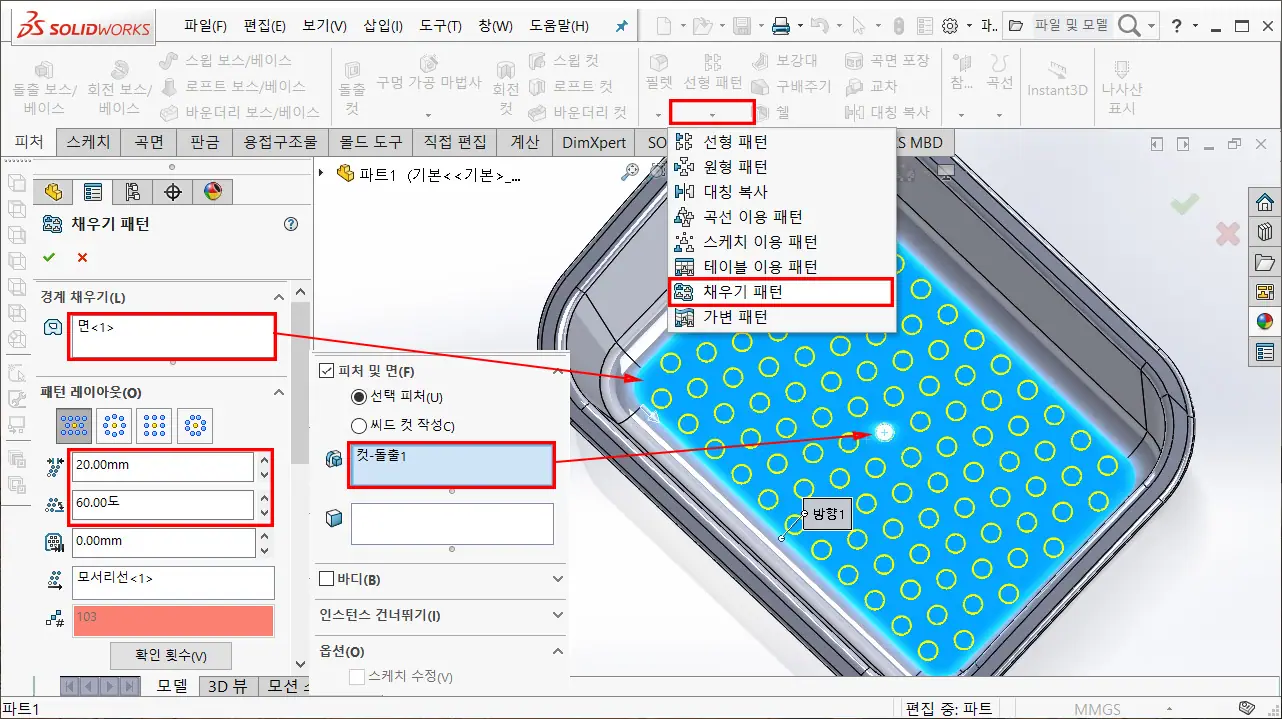Open options gear icon in top toolbar
1282x719 pixels.
[950, 26]
